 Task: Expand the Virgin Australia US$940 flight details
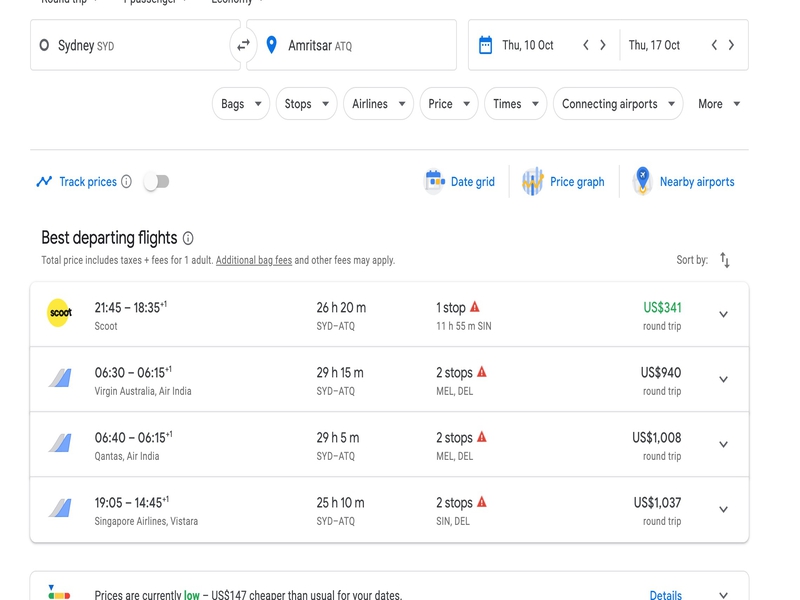click(723, 380)
